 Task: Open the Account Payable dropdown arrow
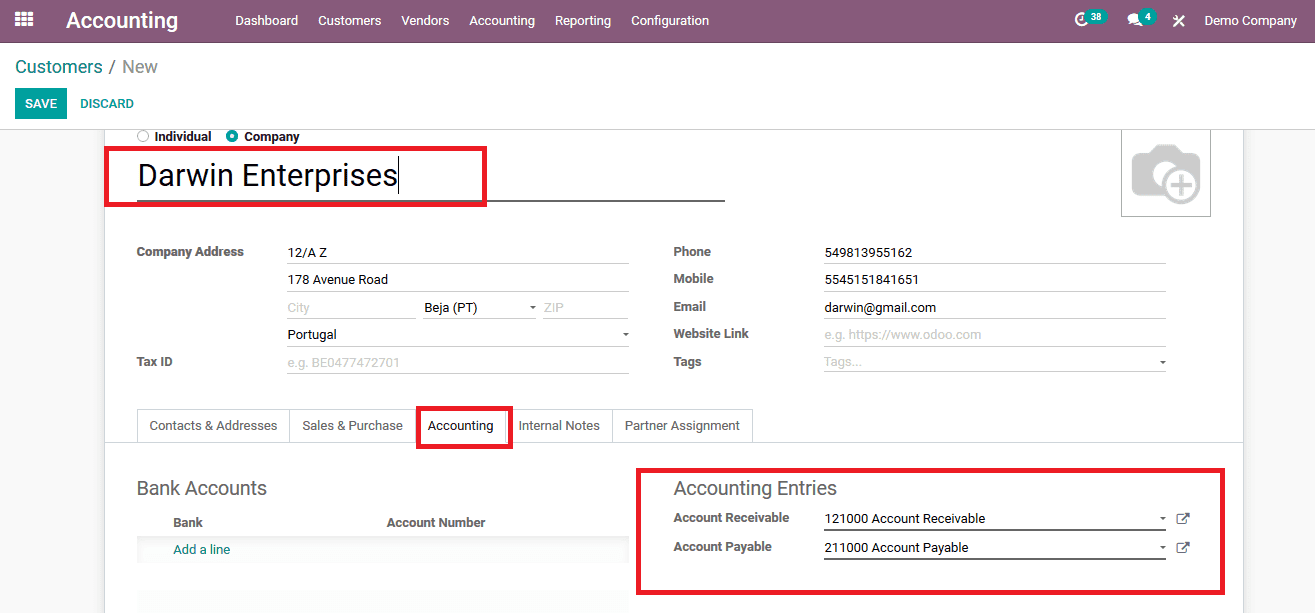click(1162, 548)
